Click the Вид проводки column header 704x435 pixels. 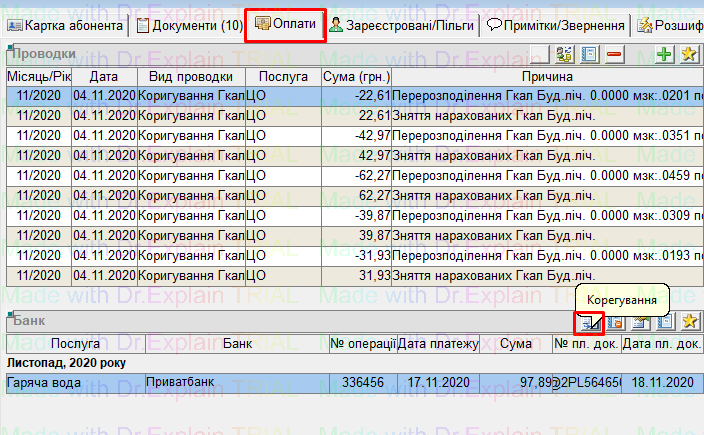coord(191,76)
